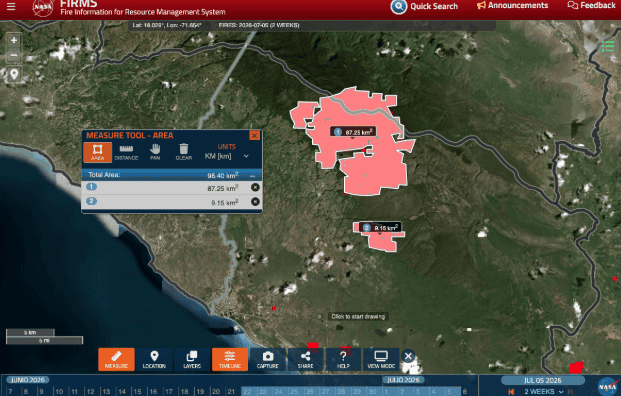Image resolution: width=621 pixels, height=396 pixels.
Task: Clear all measurements with trash icon
Action: click(x=184, y=152)
